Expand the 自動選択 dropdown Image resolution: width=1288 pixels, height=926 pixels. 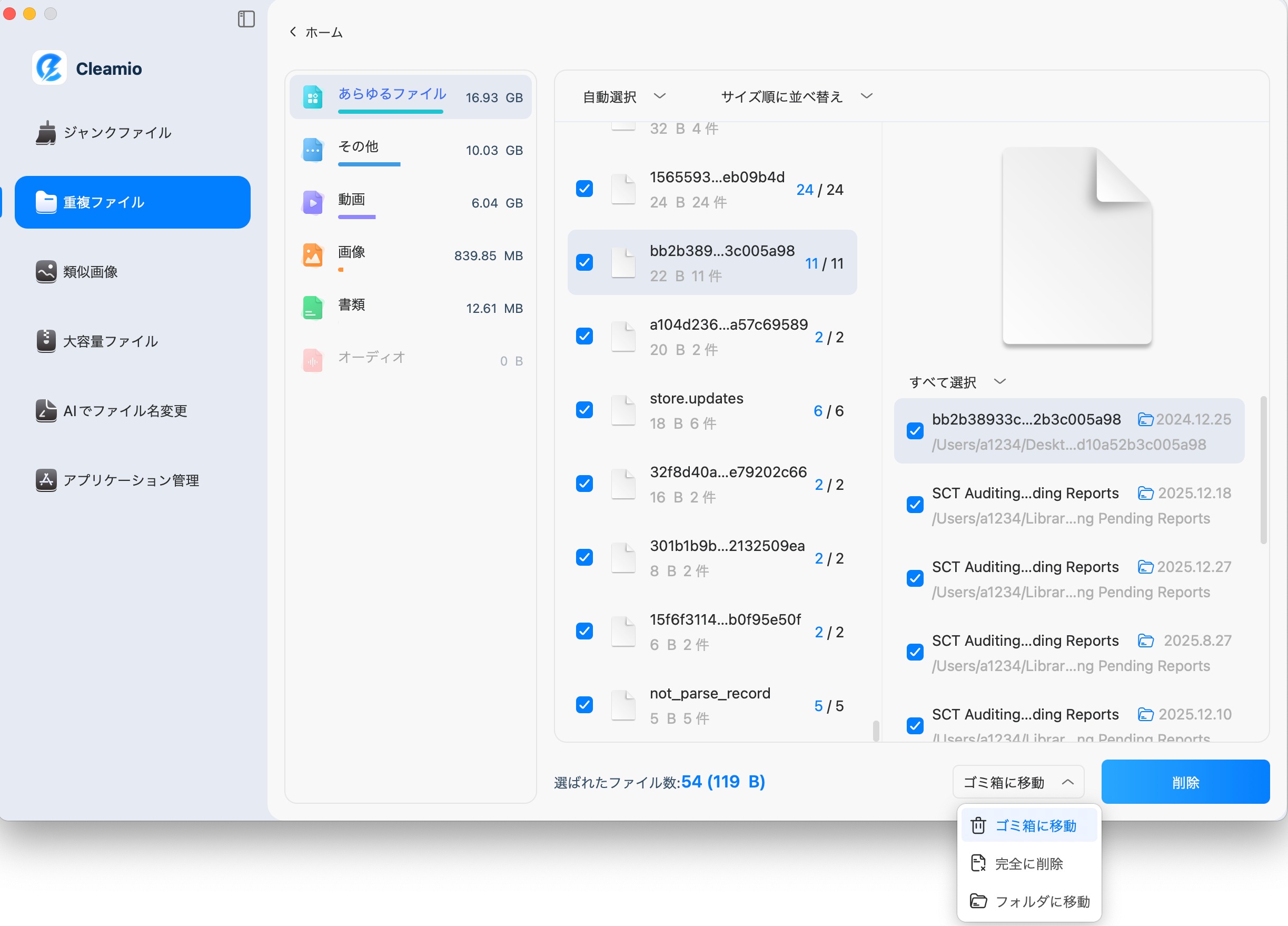[623, 96]
